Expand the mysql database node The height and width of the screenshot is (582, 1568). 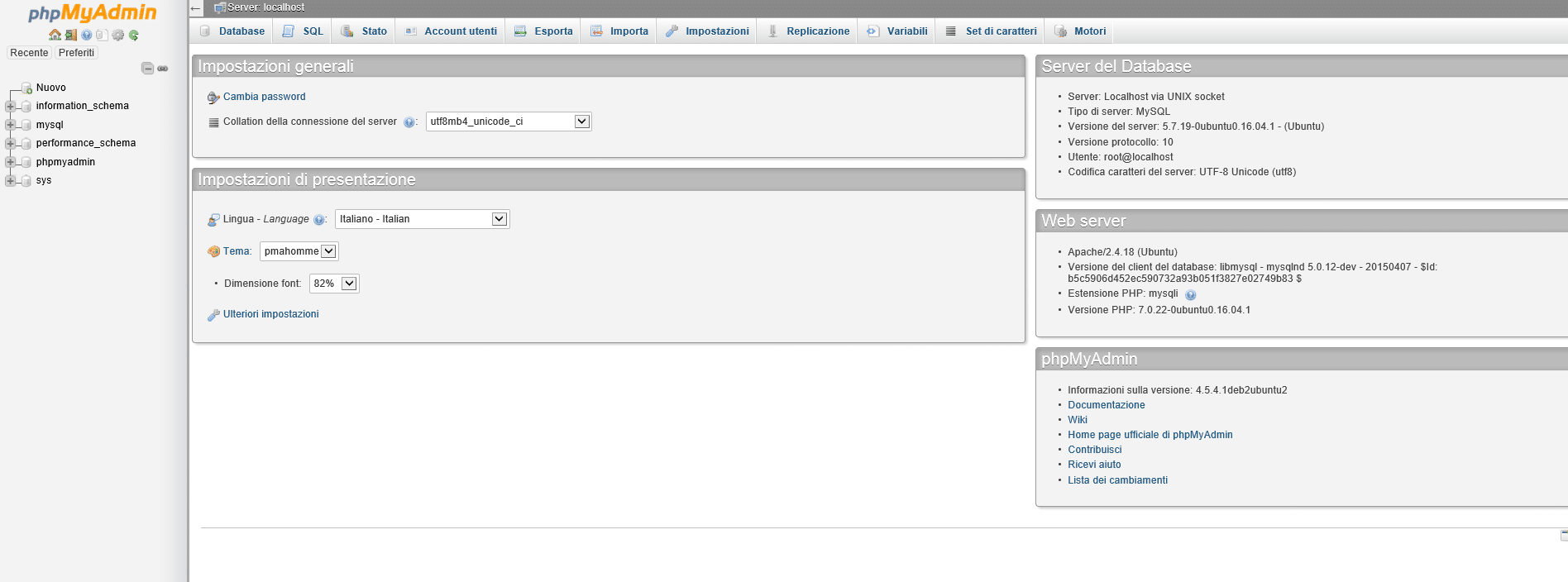click(10, 125)
